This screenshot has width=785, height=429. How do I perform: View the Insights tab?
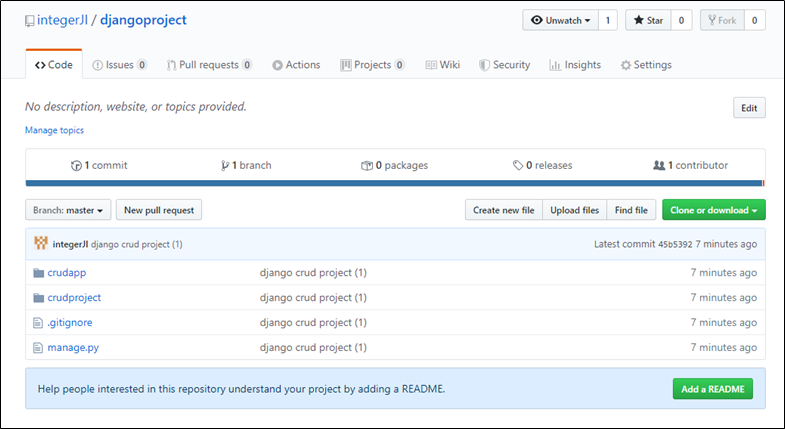(x=575, y=65)
